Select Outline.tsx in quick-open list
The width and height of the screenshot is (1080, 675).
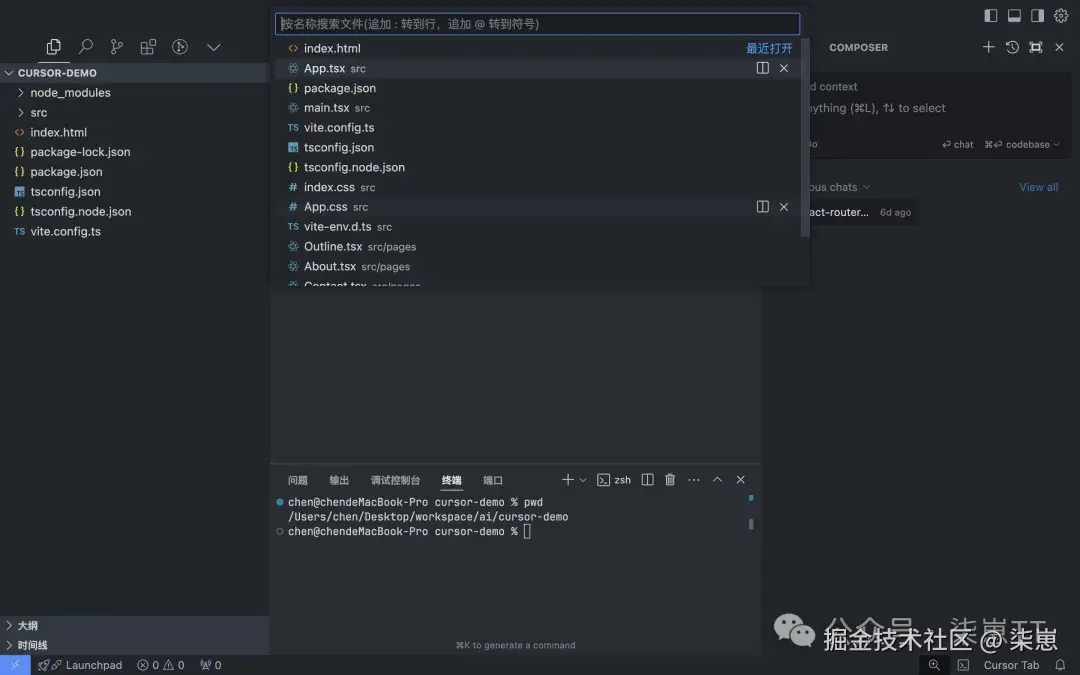537,247
